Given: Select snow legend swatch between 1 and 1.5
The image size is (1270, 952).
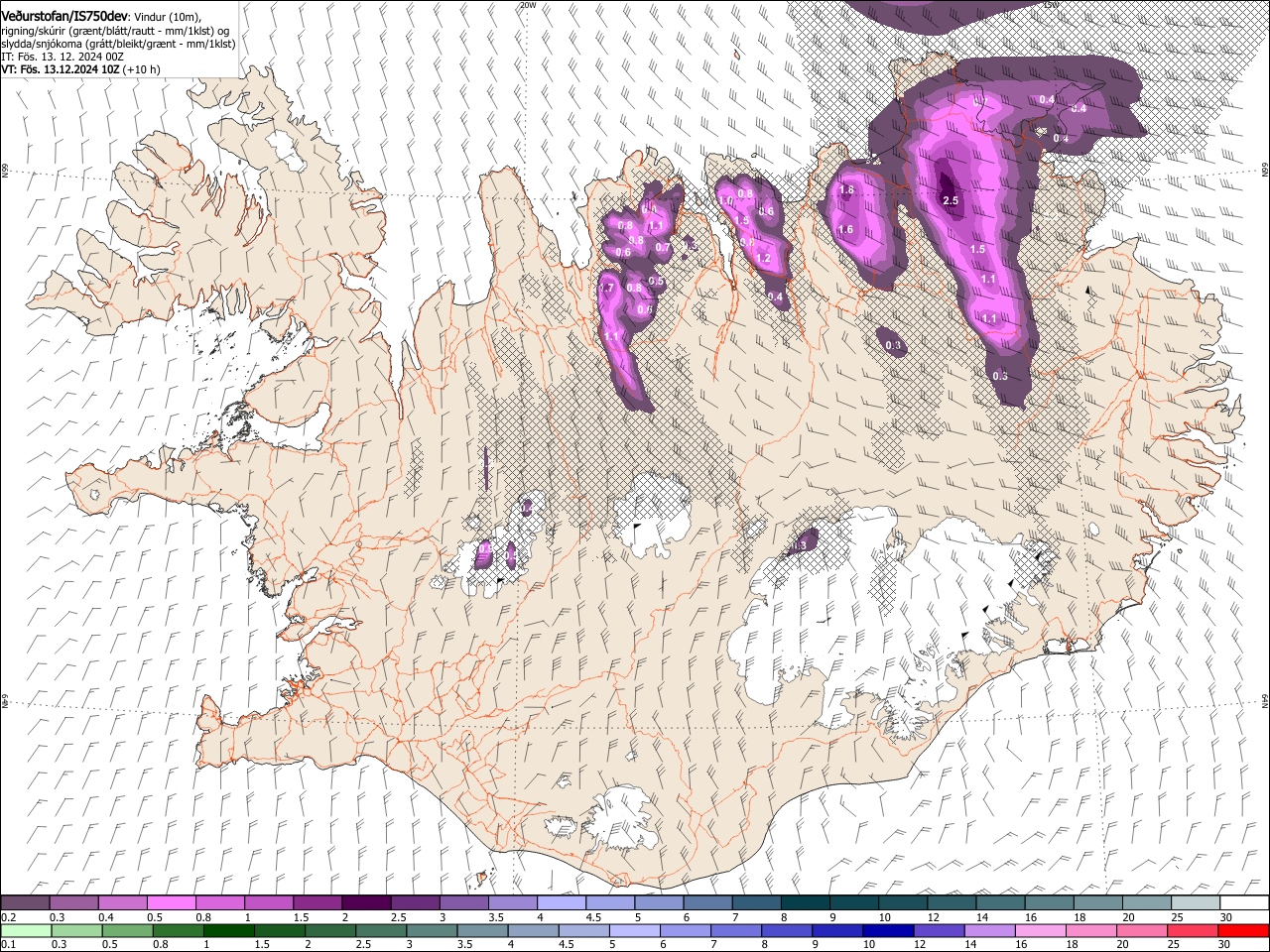Looking at the screenshot, I should click(269, 903).
